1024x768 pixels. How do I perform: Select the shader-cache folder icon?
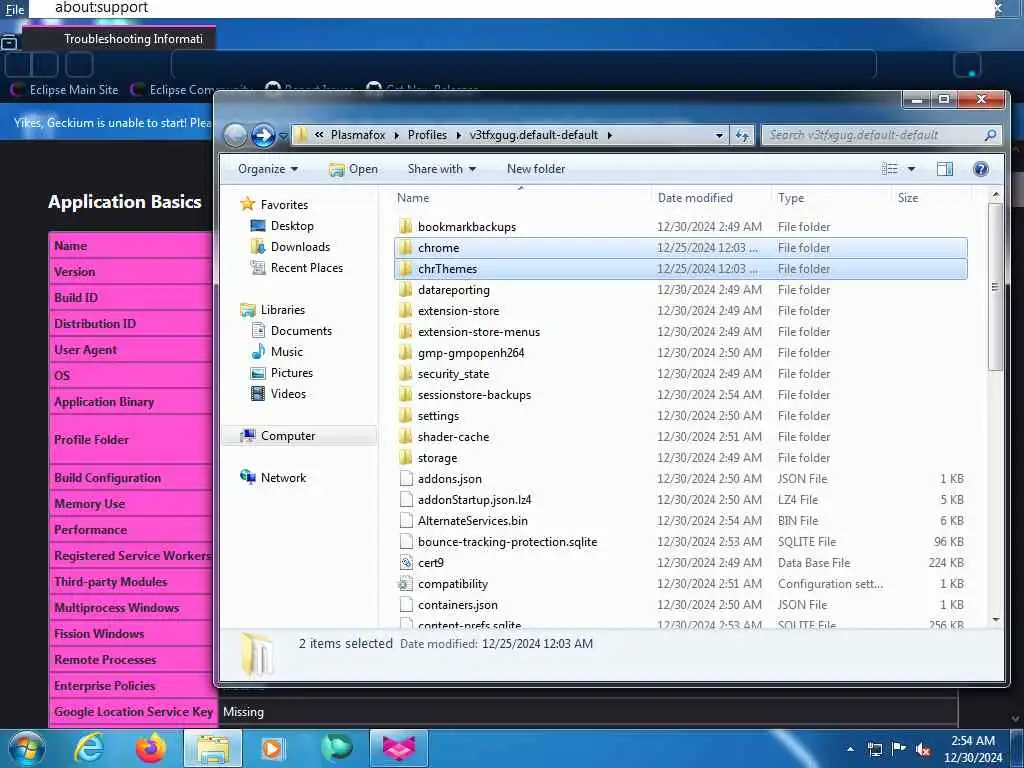[x=406, y=437]
